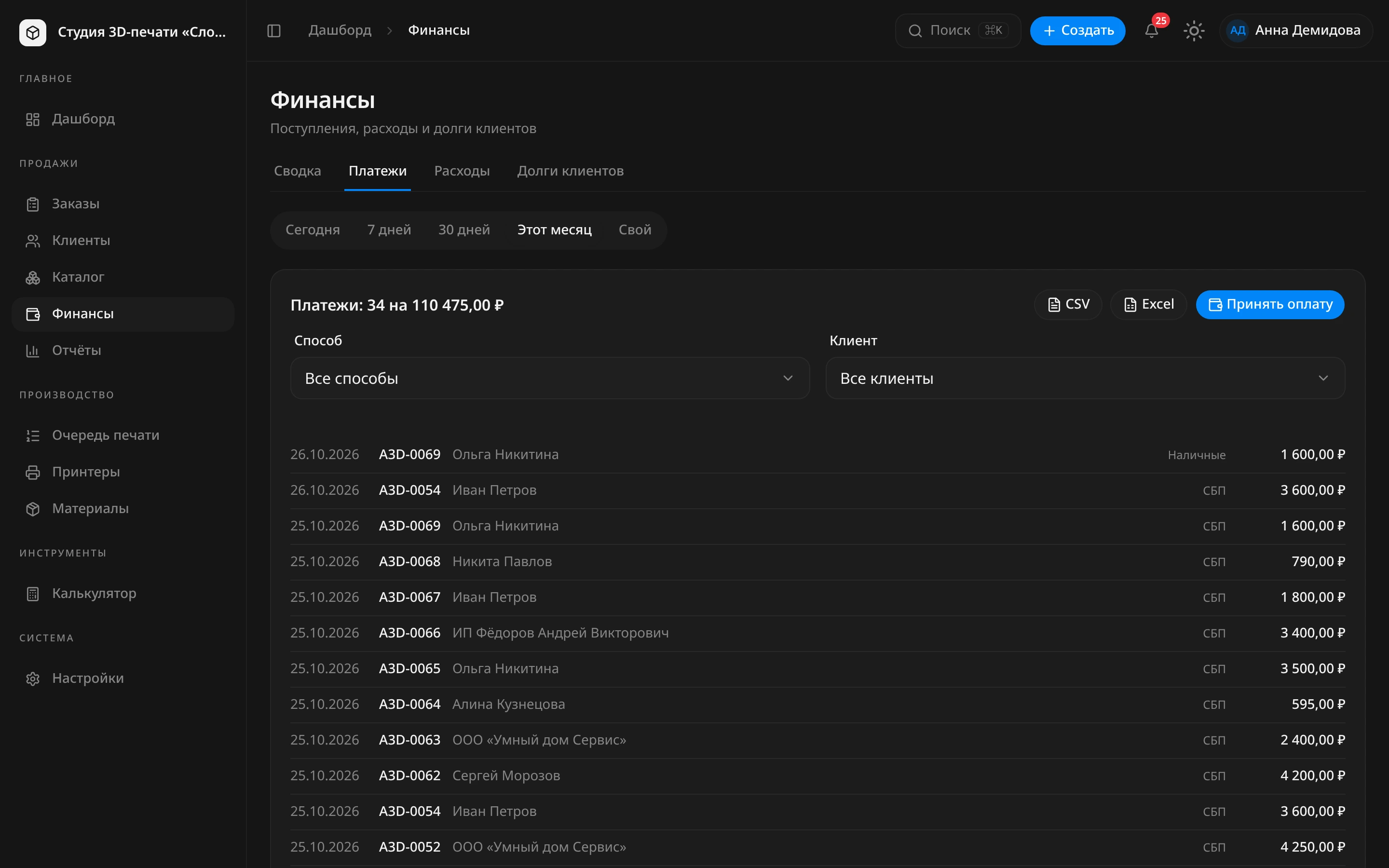Export payments as CSV
Screen dimensions: 1389x868
(x=1068, y=304)
